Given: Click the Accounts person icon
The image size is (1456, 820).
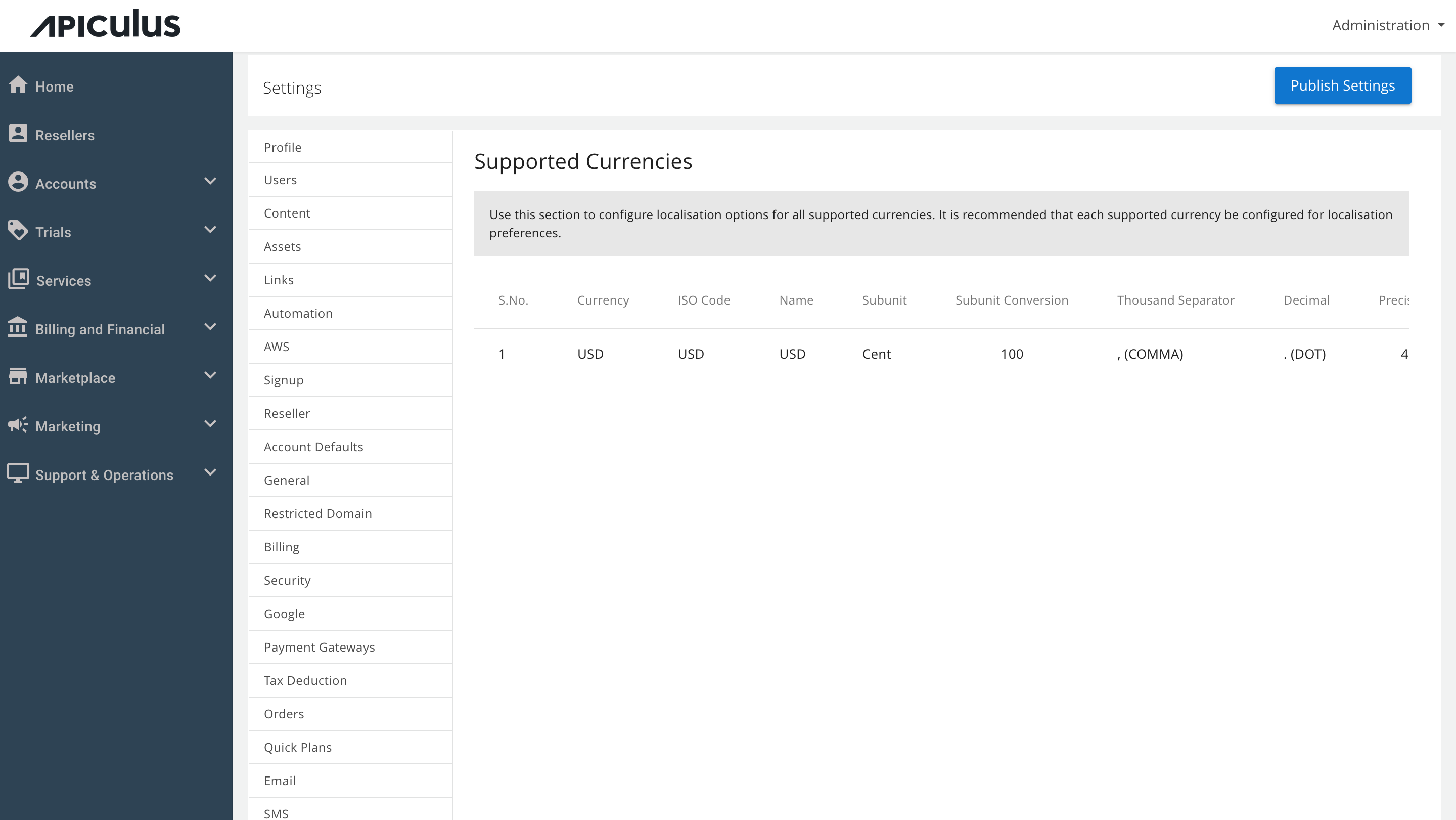Looking at the screenshot, I should click(x=18, y=182).
